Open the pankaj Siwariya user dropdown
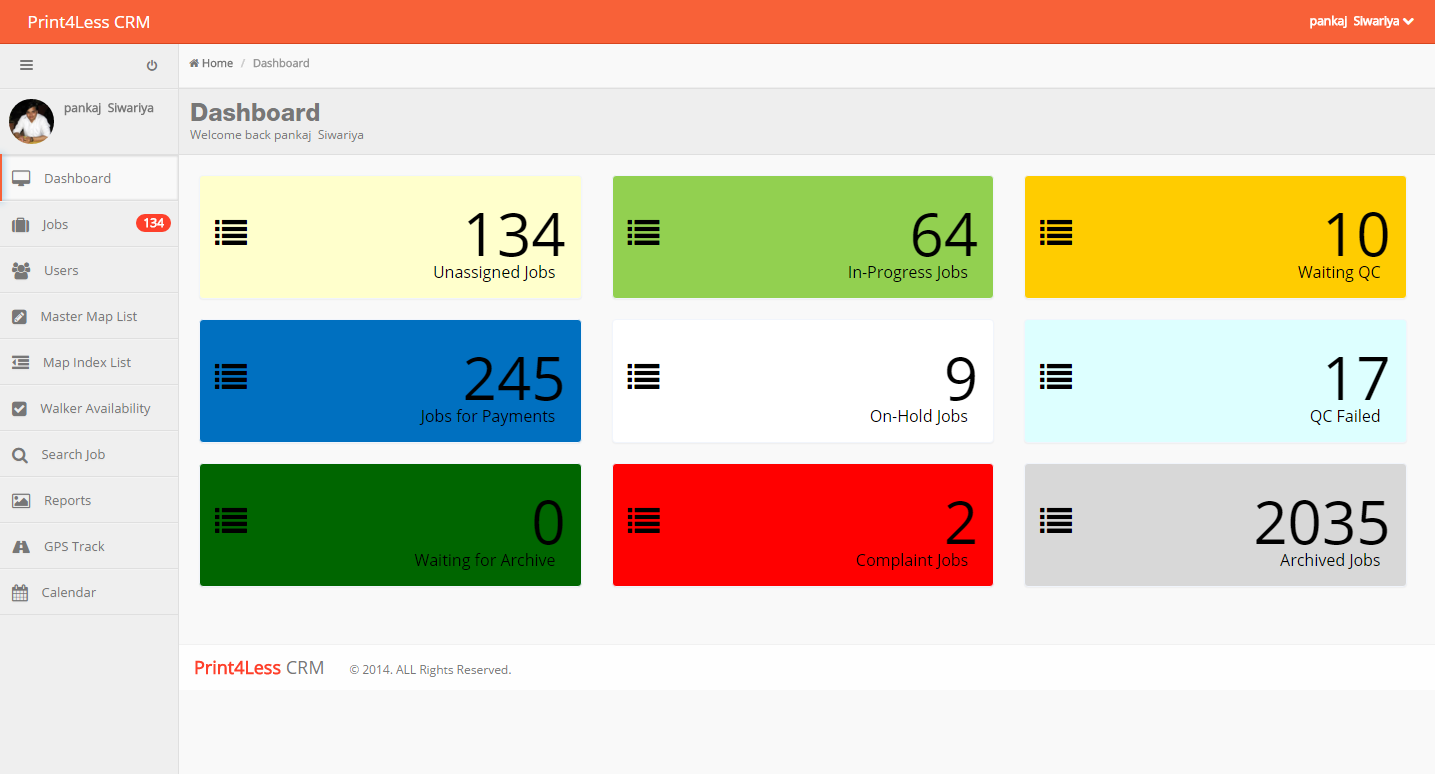This screenshot has height=774, width=1435. [1361, 21]
